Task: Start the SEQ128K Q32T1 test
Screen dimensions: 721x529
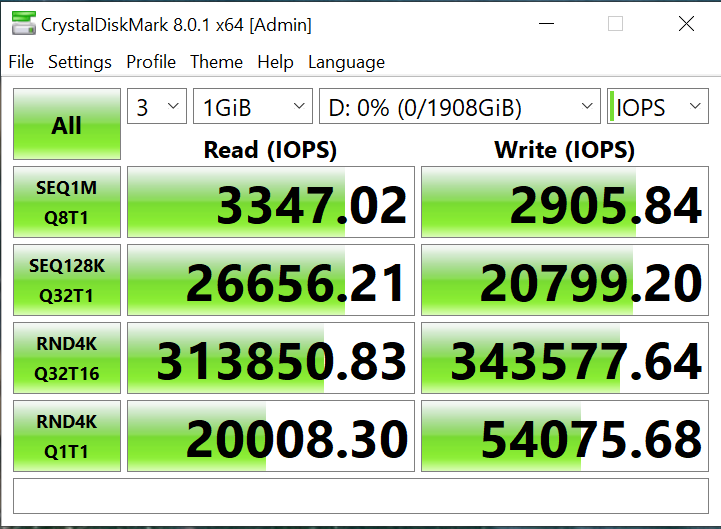Action: pos(67,280)
